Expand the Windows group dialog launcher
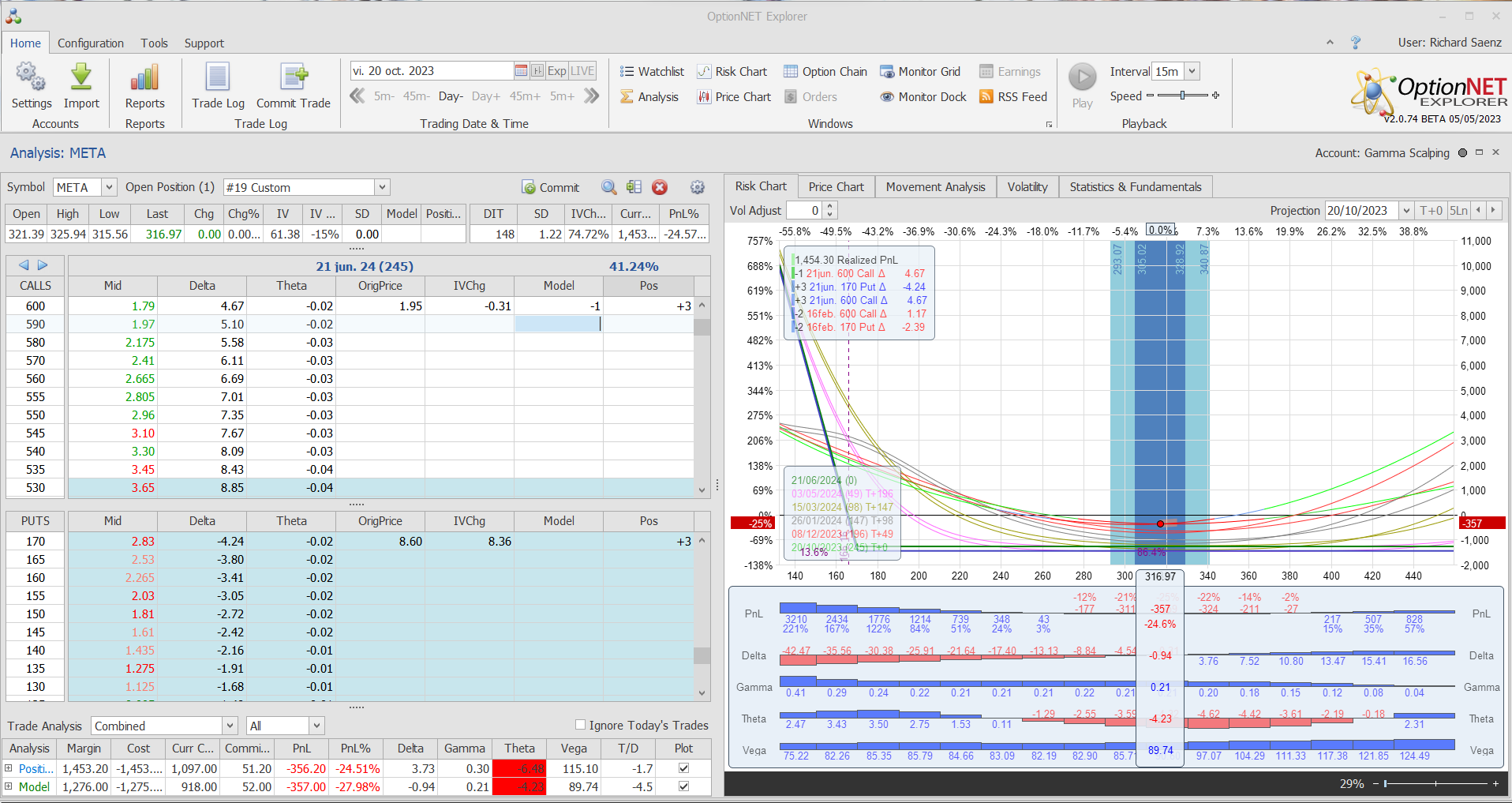This screenshot has height=803, width=1512. [1049, 125]
